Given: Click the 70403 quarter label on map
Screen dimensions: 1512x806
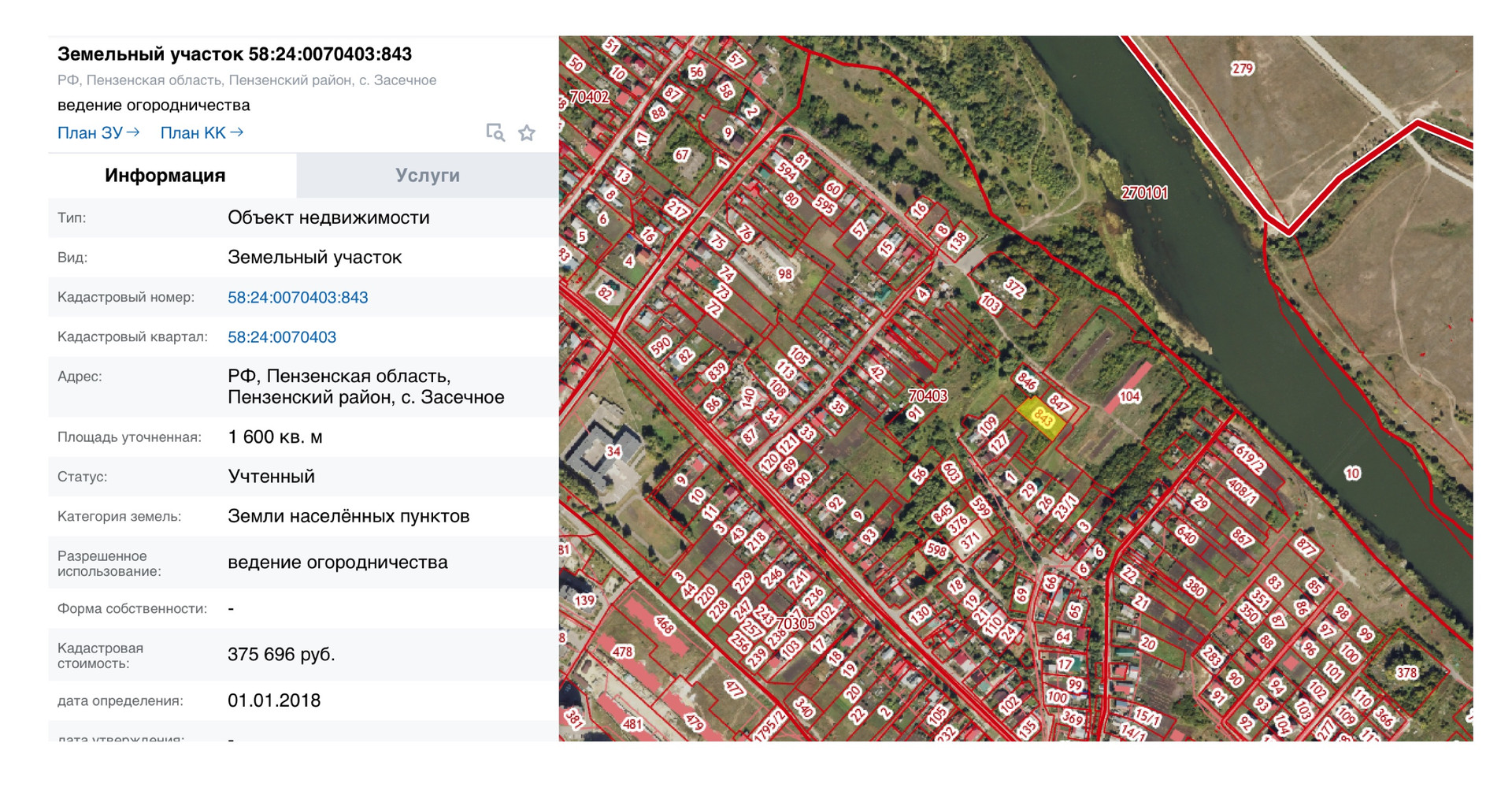Looking at the screenshot, I should [928, 396].
